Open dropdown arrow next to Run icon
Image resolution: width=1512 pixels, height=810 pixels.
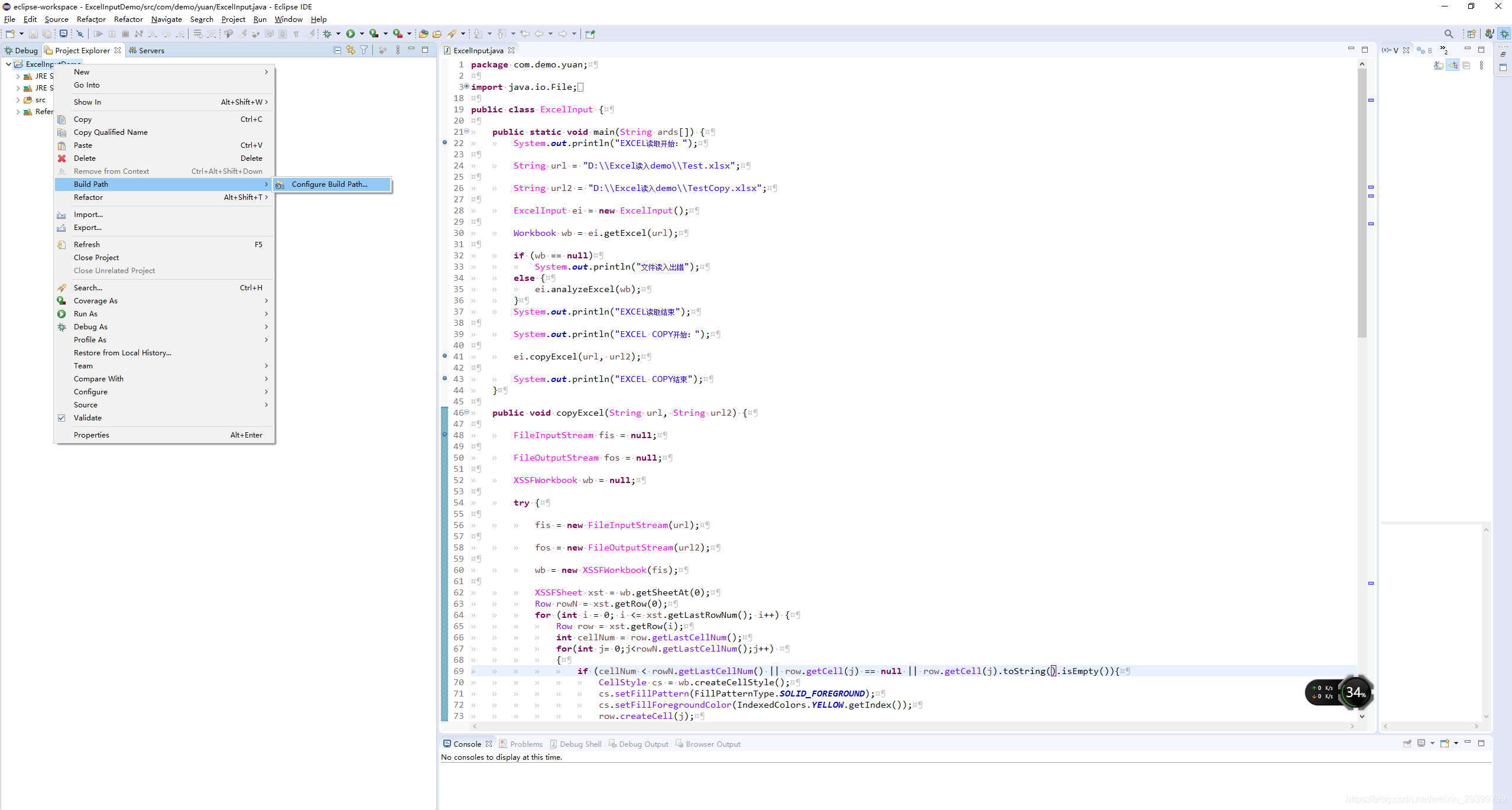362,34
